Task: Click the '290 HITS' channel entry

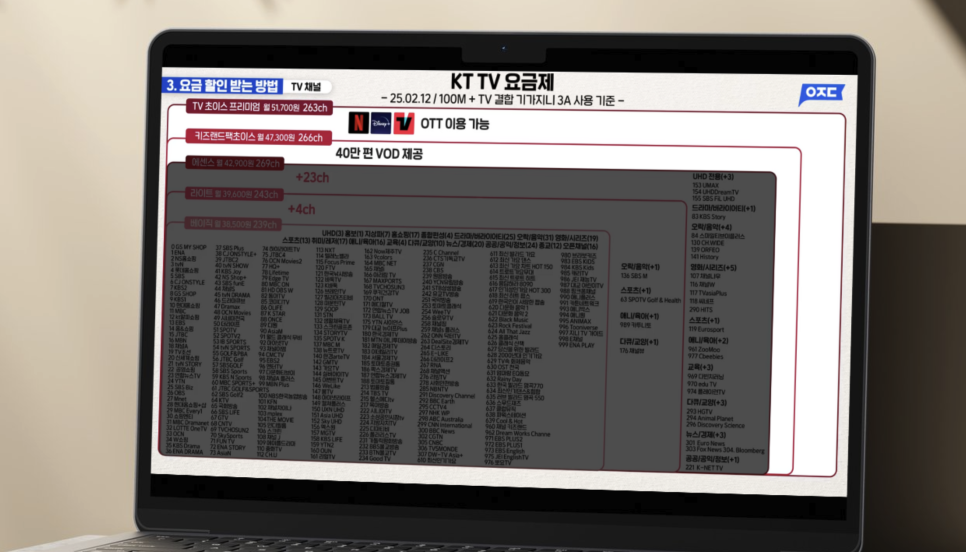Action: click(x=700, y=310)
